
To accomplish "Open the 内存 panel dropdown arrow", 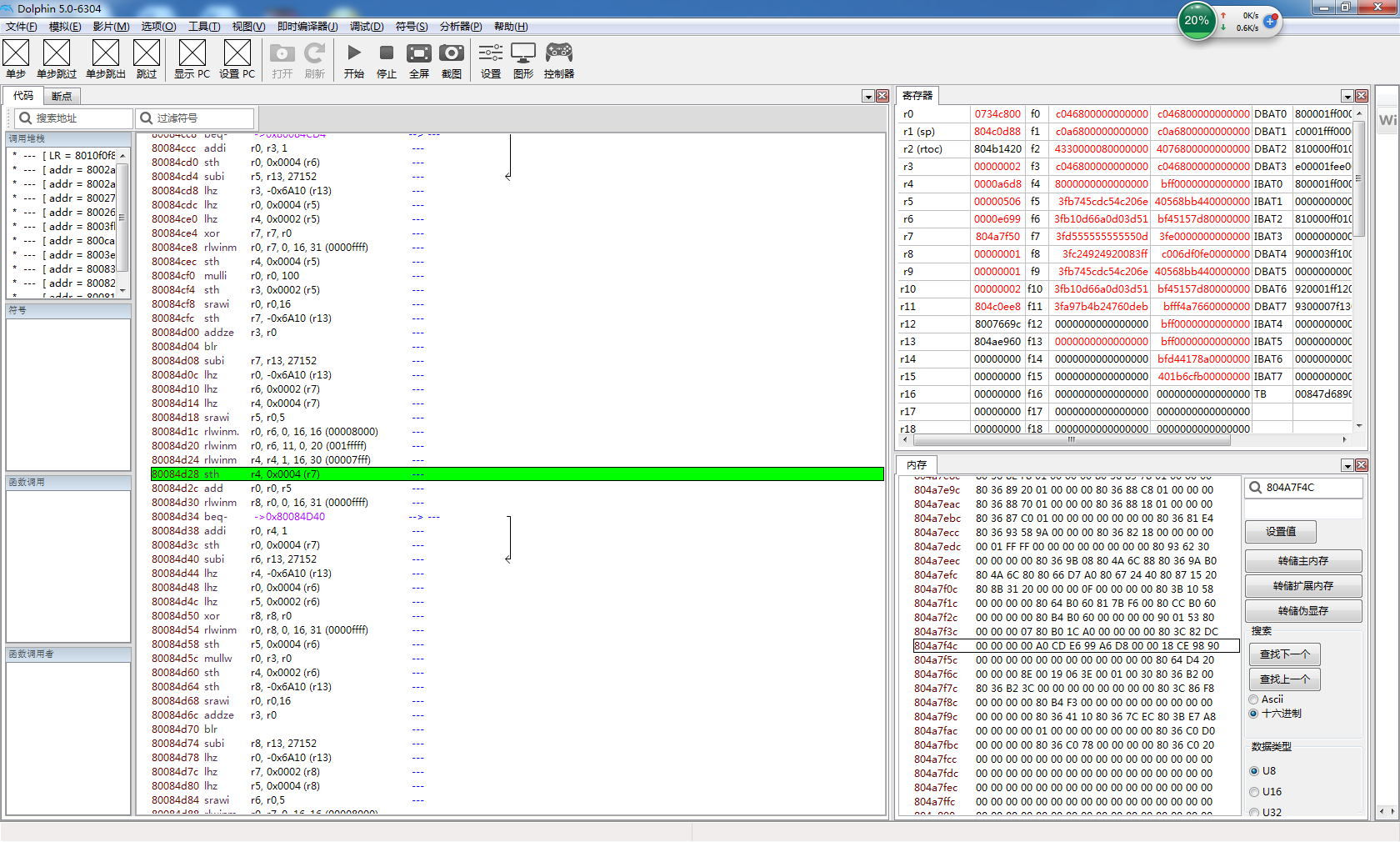I will [x=1347, y=466].
